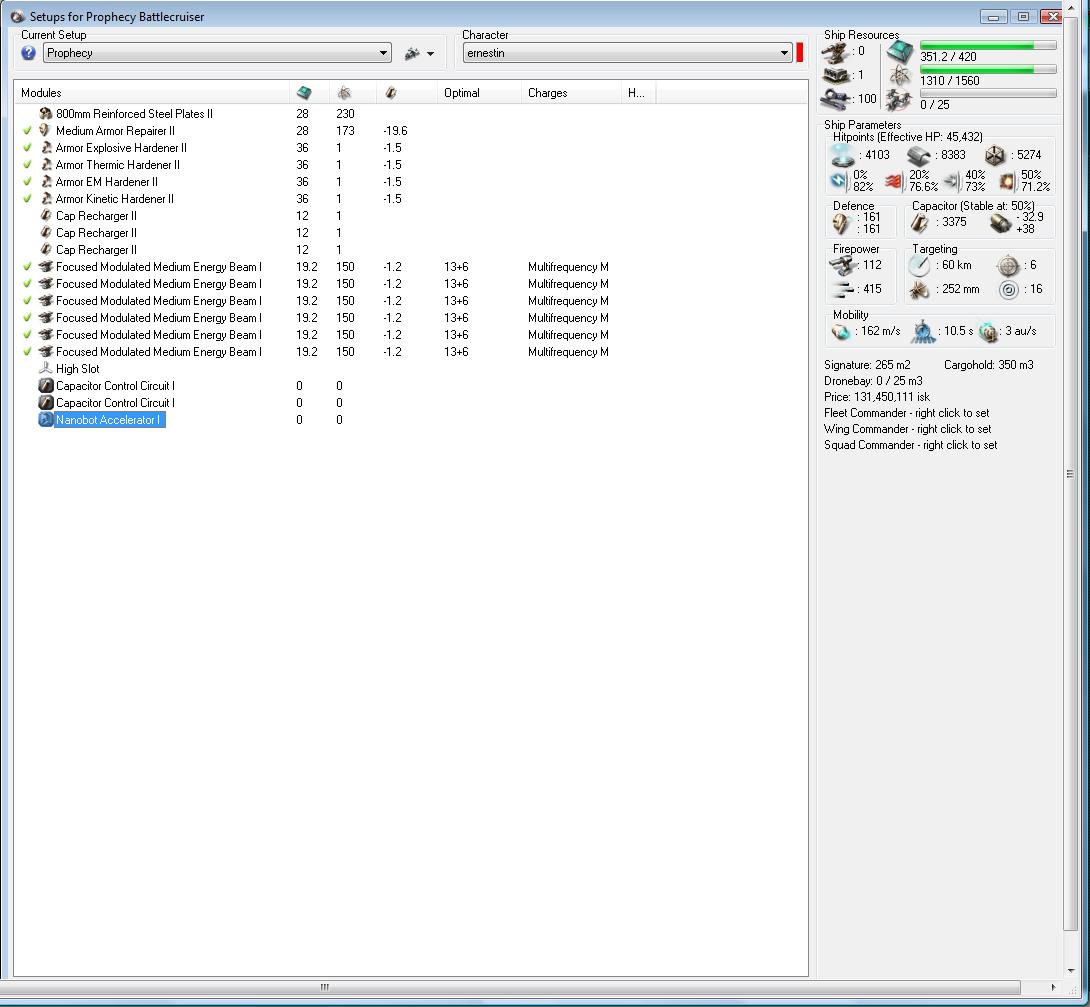
Task: Click the Cargohold: 350 m3 text
Action: pos(989,365)
